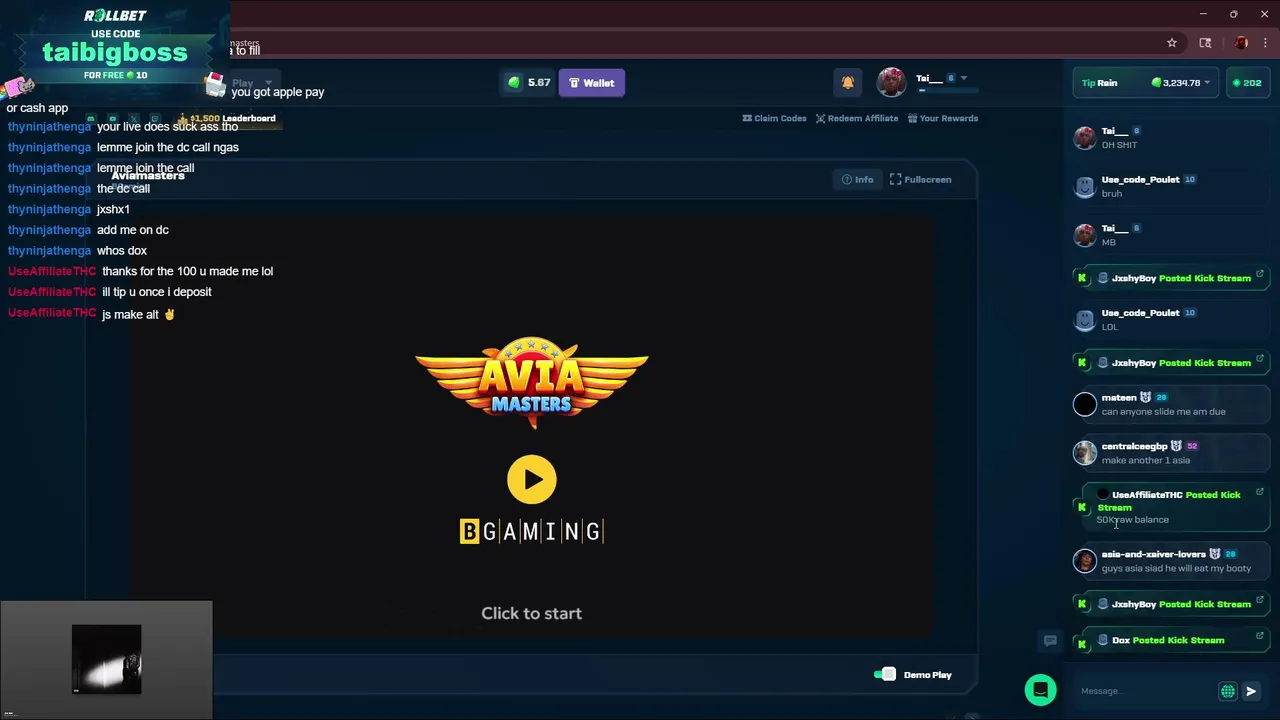Click the browser profile avatar icon

pyautogui.click(x=1241, y=43)
